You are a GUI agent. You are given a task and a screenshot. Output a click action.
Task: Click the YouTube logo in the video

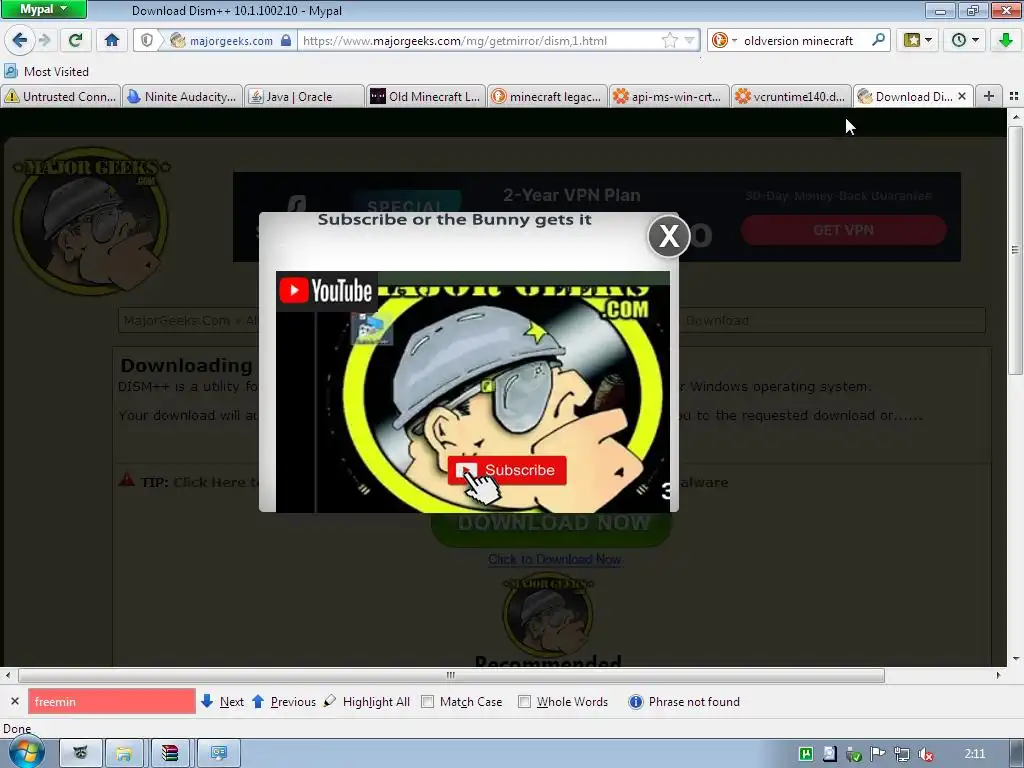[x=326, y=291]
